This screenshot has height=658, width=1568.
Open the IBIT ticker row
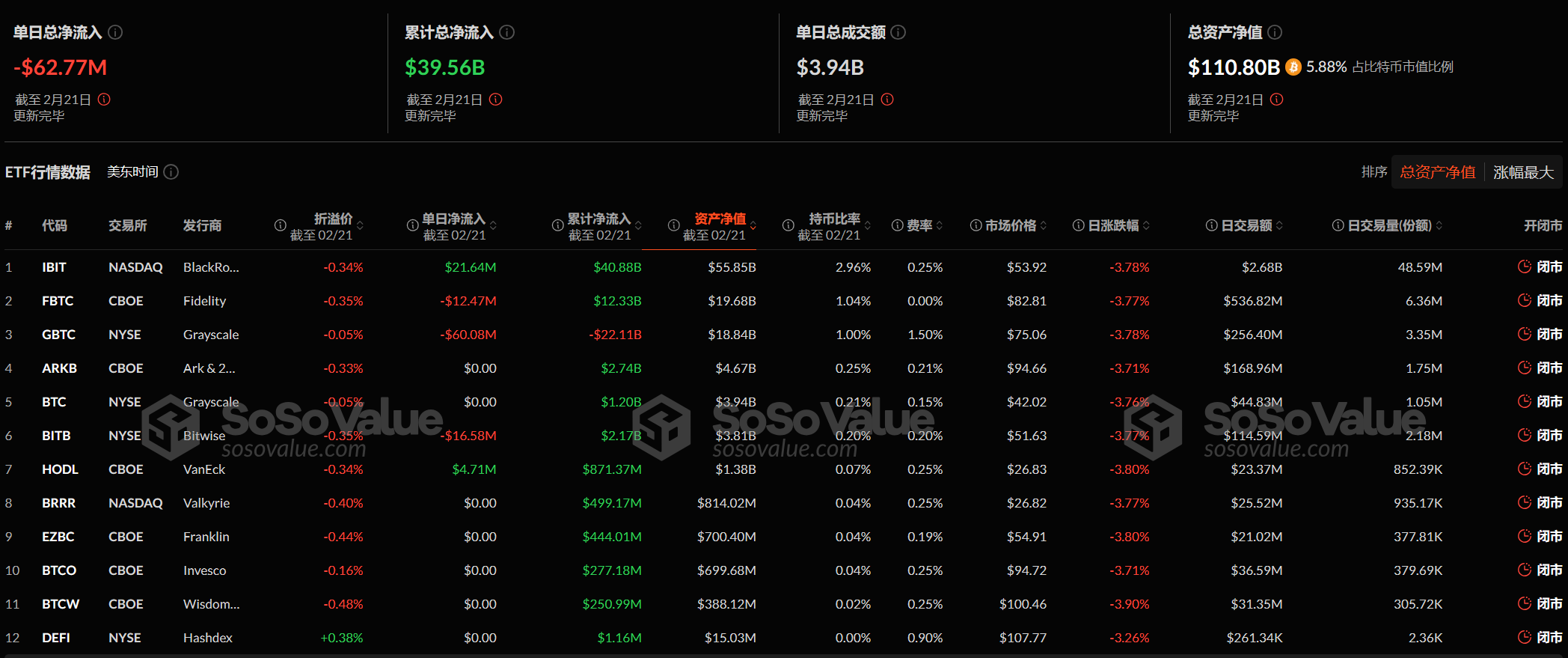click(x=54, y=267)
